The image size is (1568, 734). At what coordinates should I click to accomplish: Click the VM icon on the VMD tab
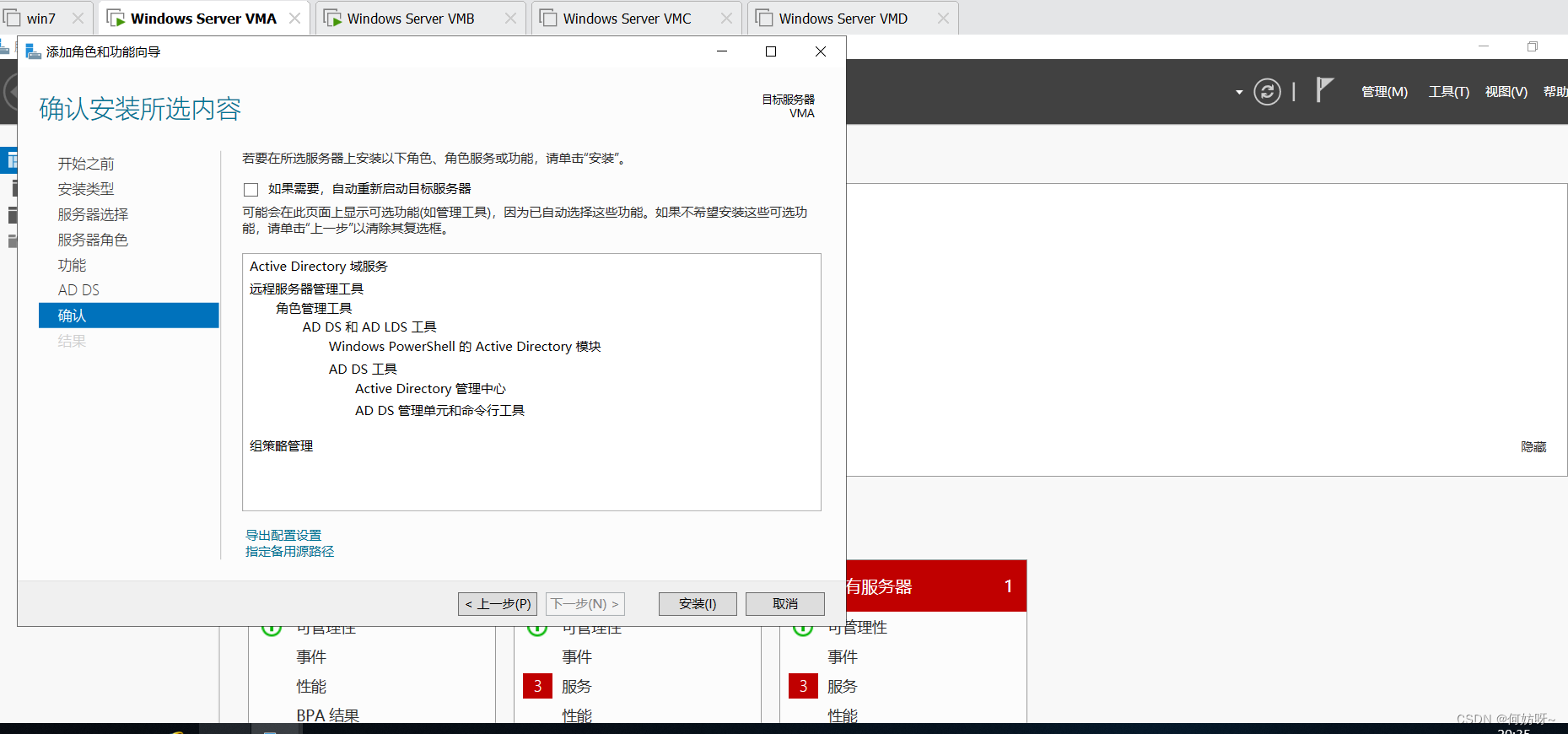coord(764,18)
